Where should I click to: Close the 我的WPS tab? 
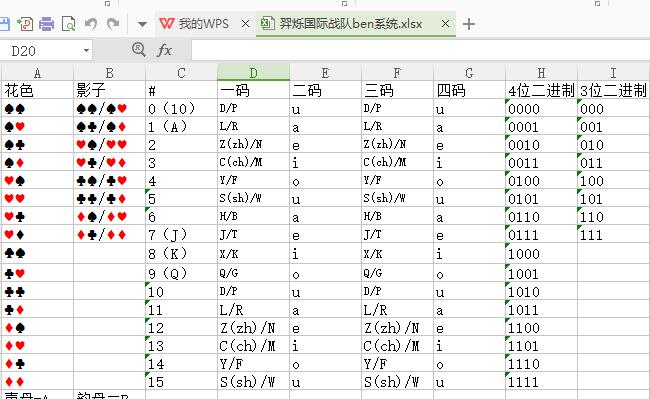pyautogui.click(x=245, y=24)
